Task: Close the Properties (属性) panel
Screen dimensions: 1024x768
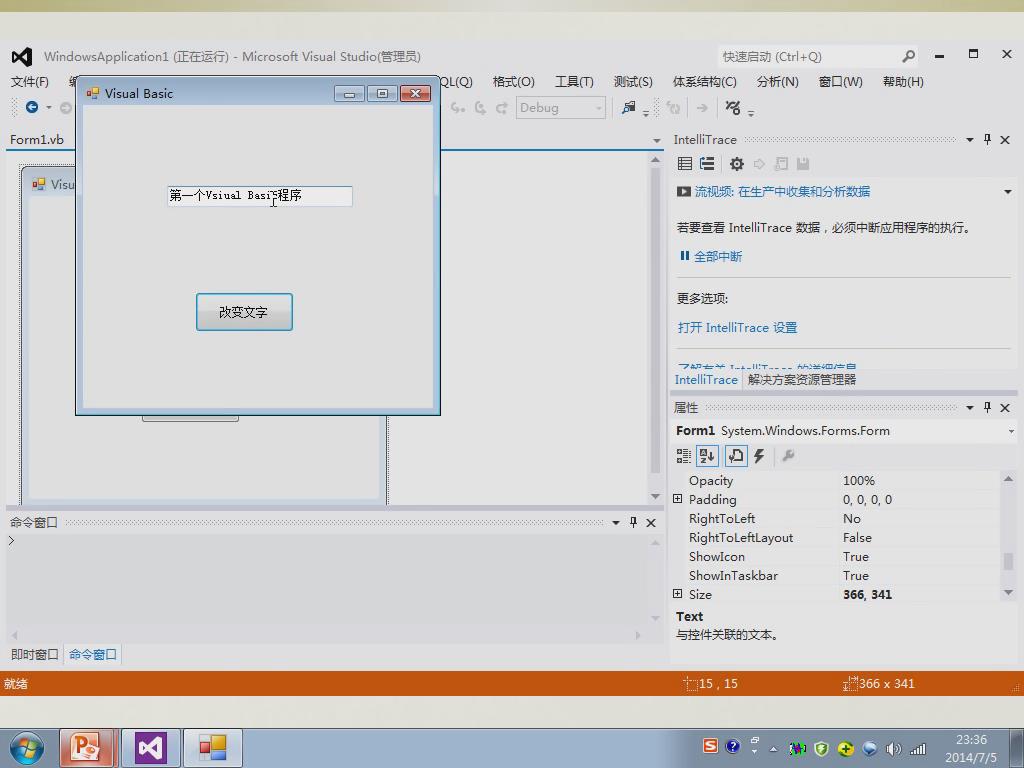Action: click(1005, 408)
